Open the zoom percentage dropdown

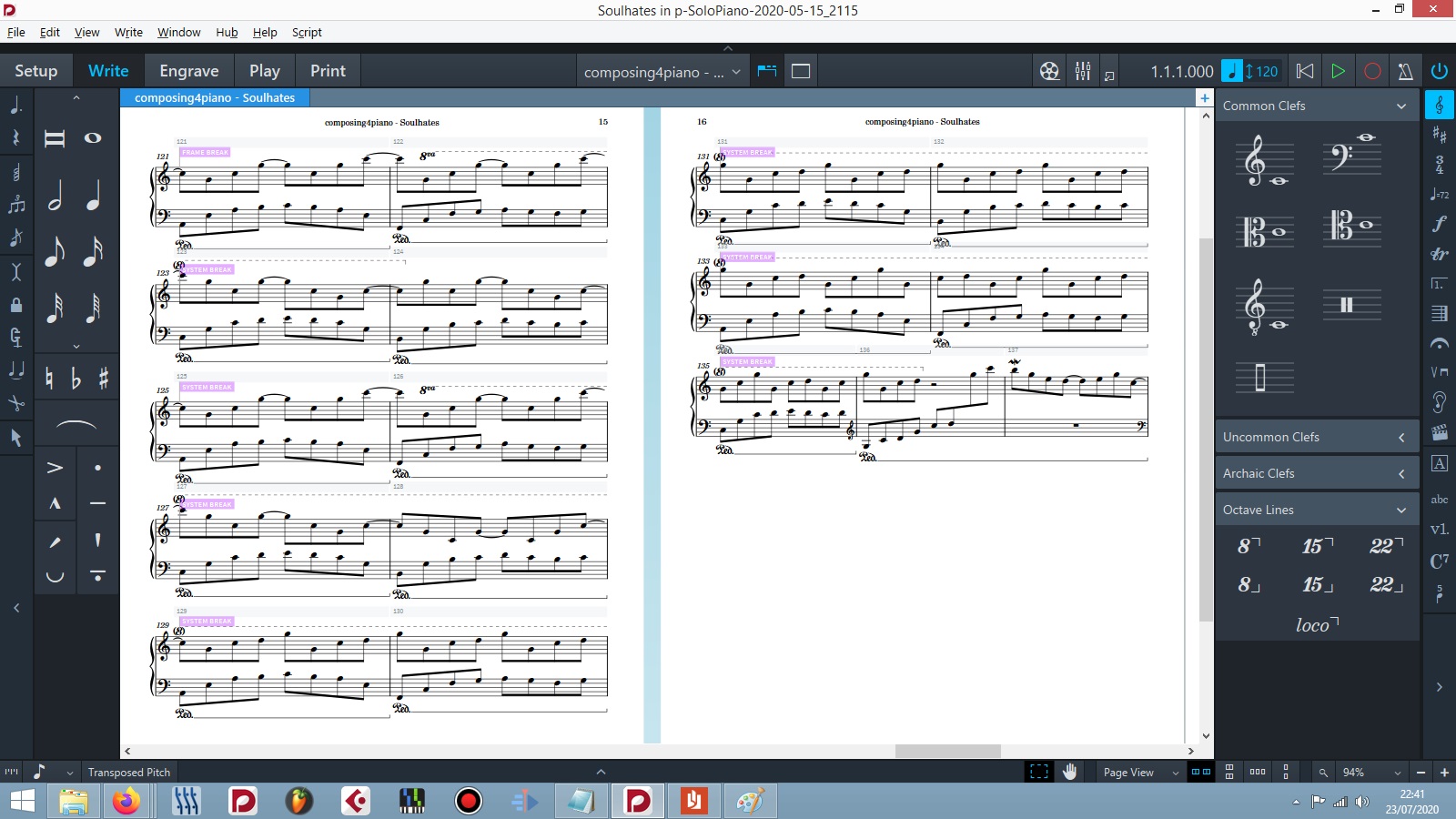(x=1371, y=773)
